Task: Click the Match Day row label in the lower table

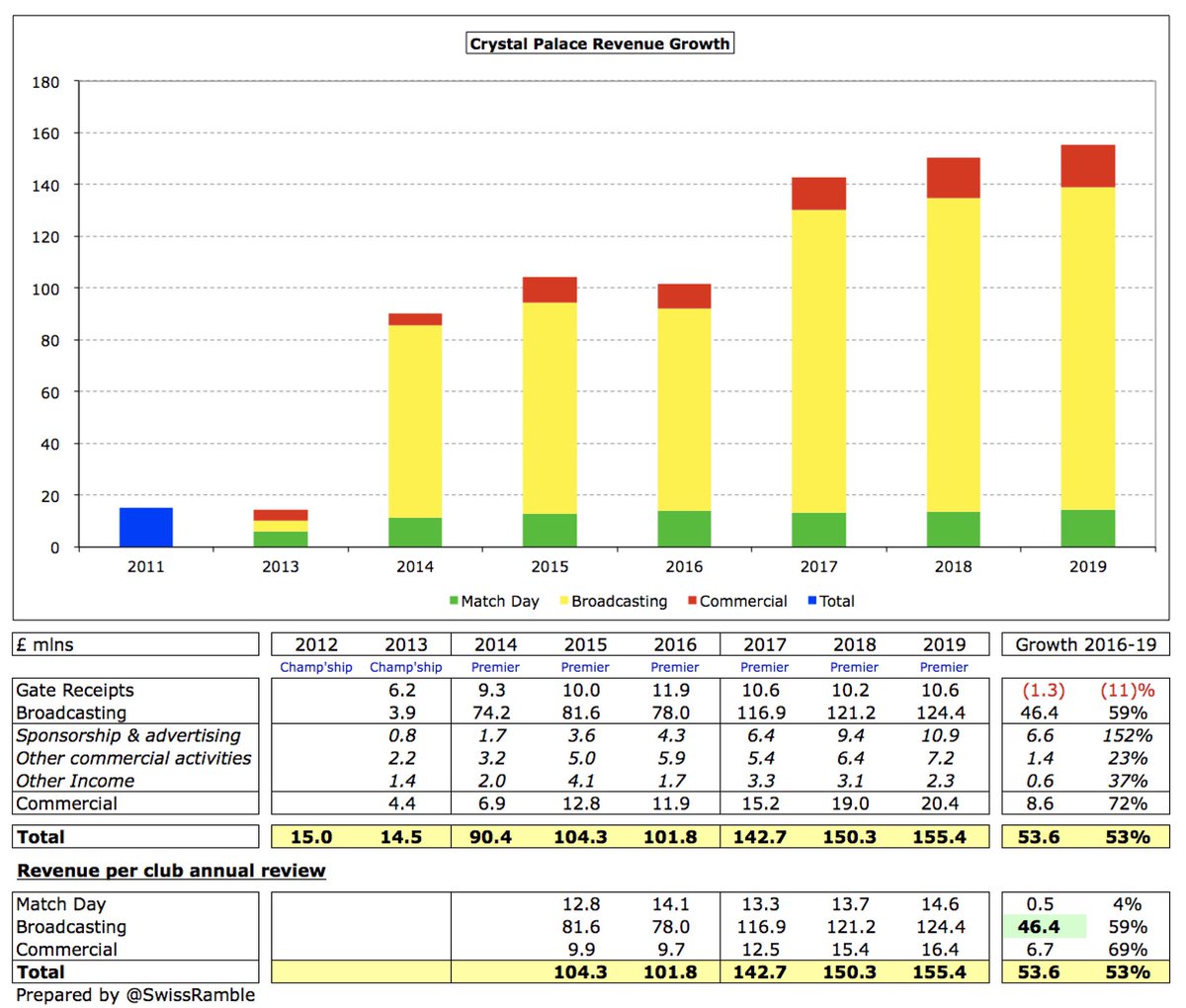Action: 61,904
